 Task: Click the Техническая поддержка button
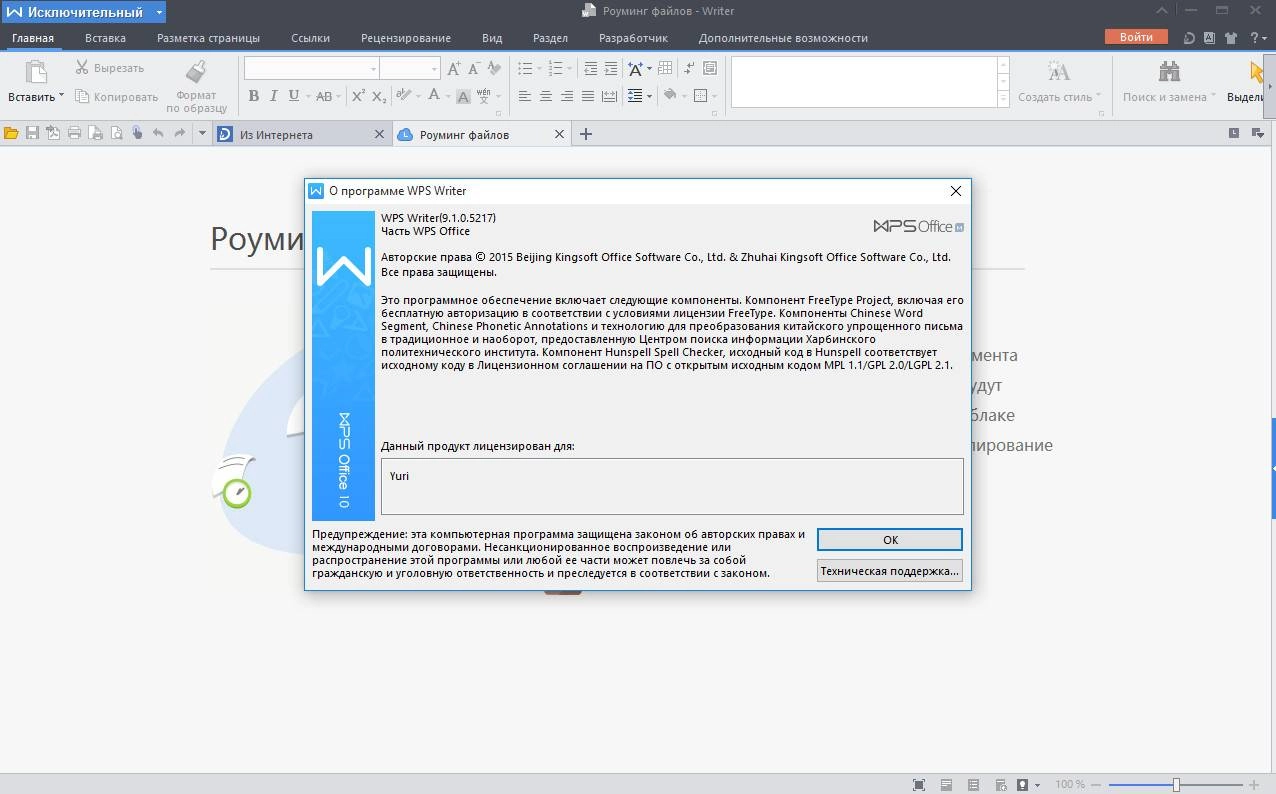tap(890, 571)
